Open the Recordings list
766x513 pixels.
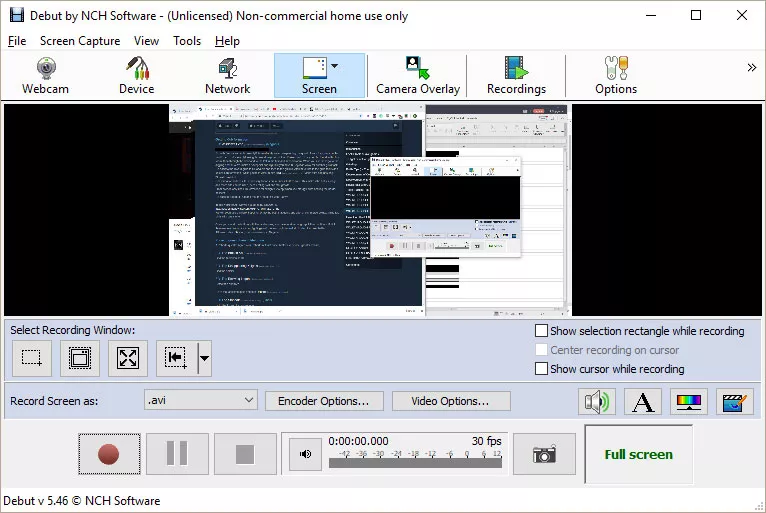coord(516,76)
